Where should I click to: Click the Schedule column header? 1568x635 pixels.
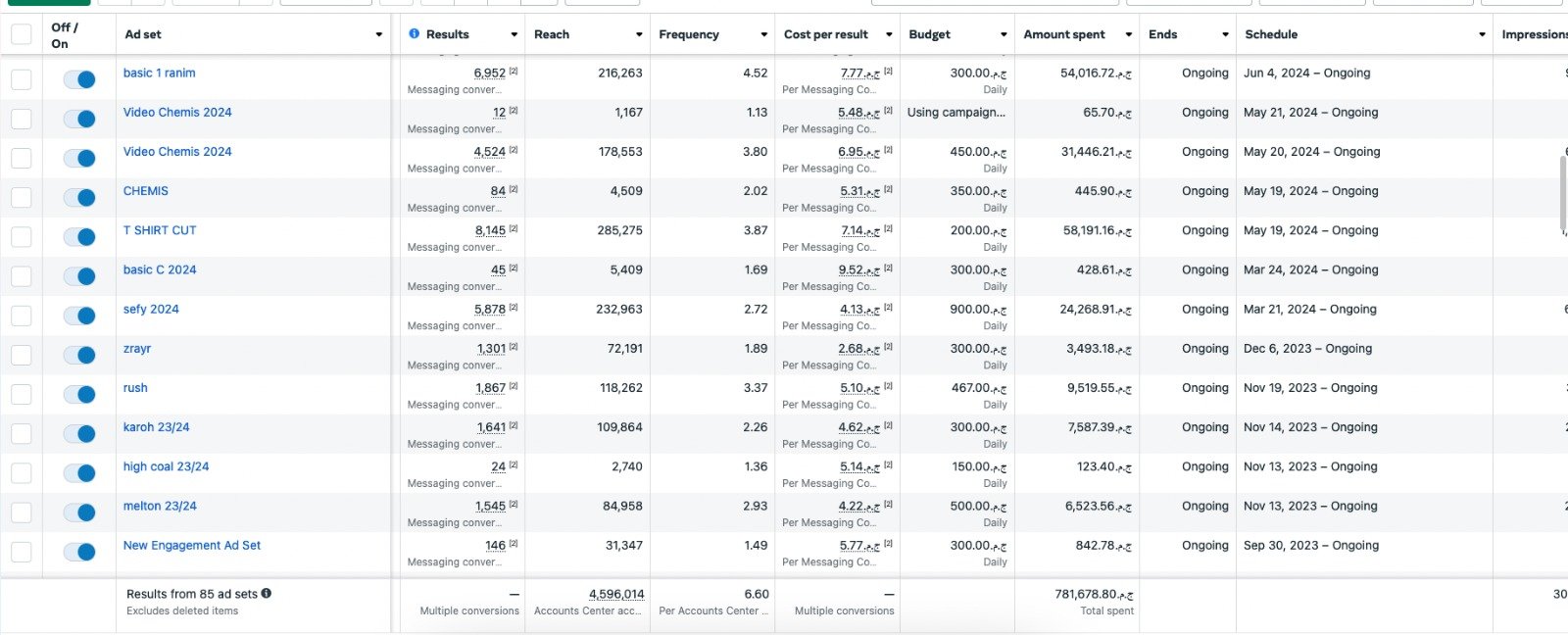coord(1271,34)
